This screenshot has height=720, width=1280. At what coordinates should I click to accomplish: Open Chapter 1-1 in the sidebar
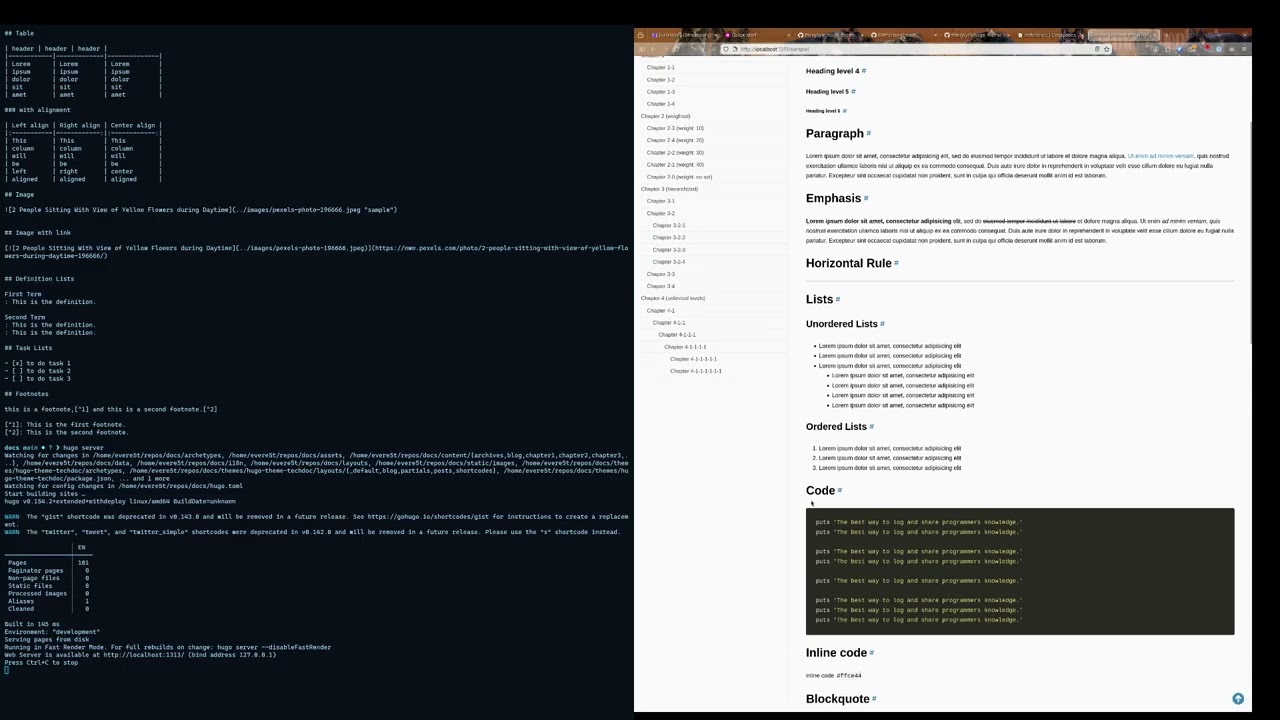(660, 68)
